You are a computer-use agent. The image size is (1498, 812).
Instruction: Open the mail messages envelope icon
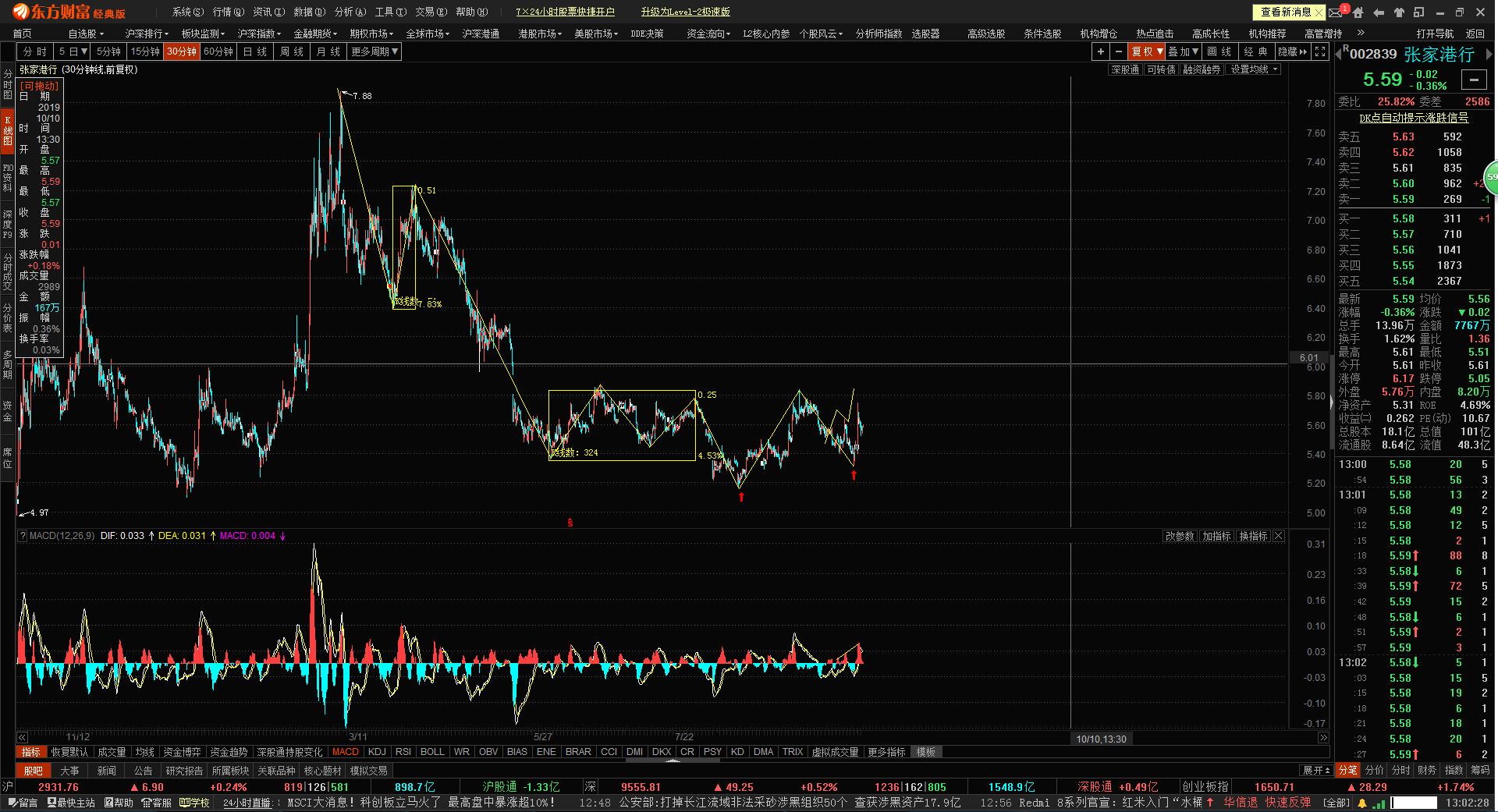1336,12
